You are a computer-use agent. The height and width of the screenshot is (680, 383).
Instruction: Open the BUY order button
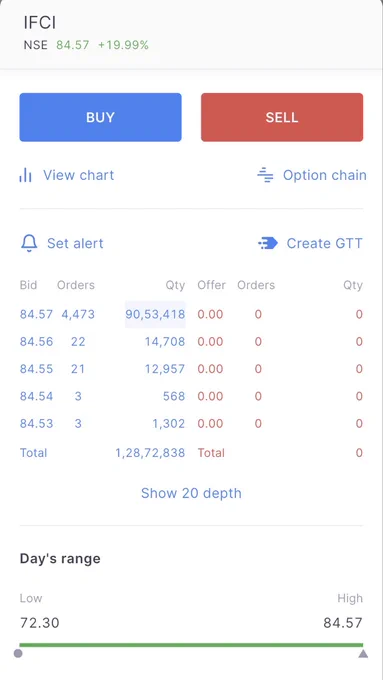(x=100, y=117)
